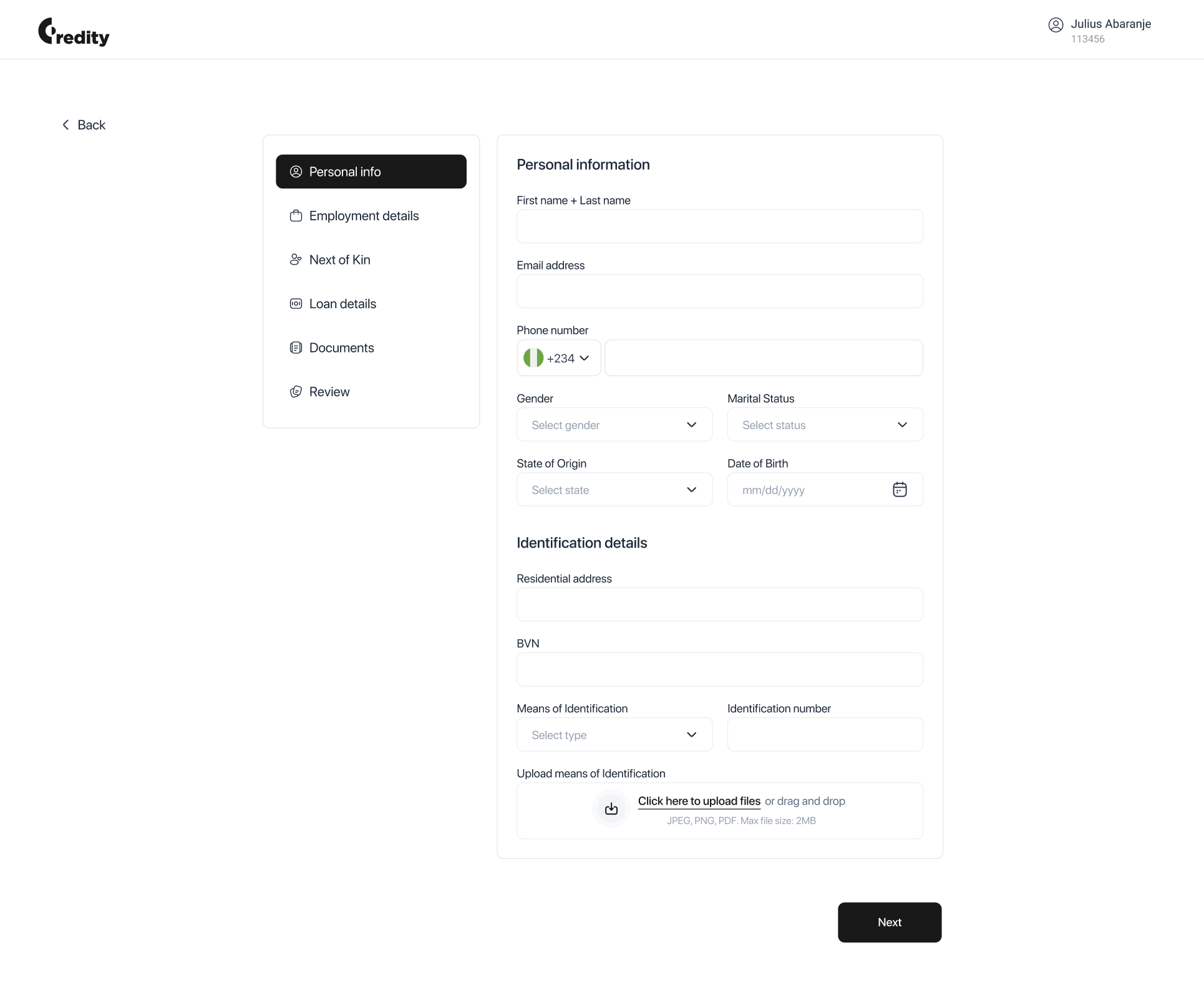Click the Next of Kin person icon

coord(296,259)
